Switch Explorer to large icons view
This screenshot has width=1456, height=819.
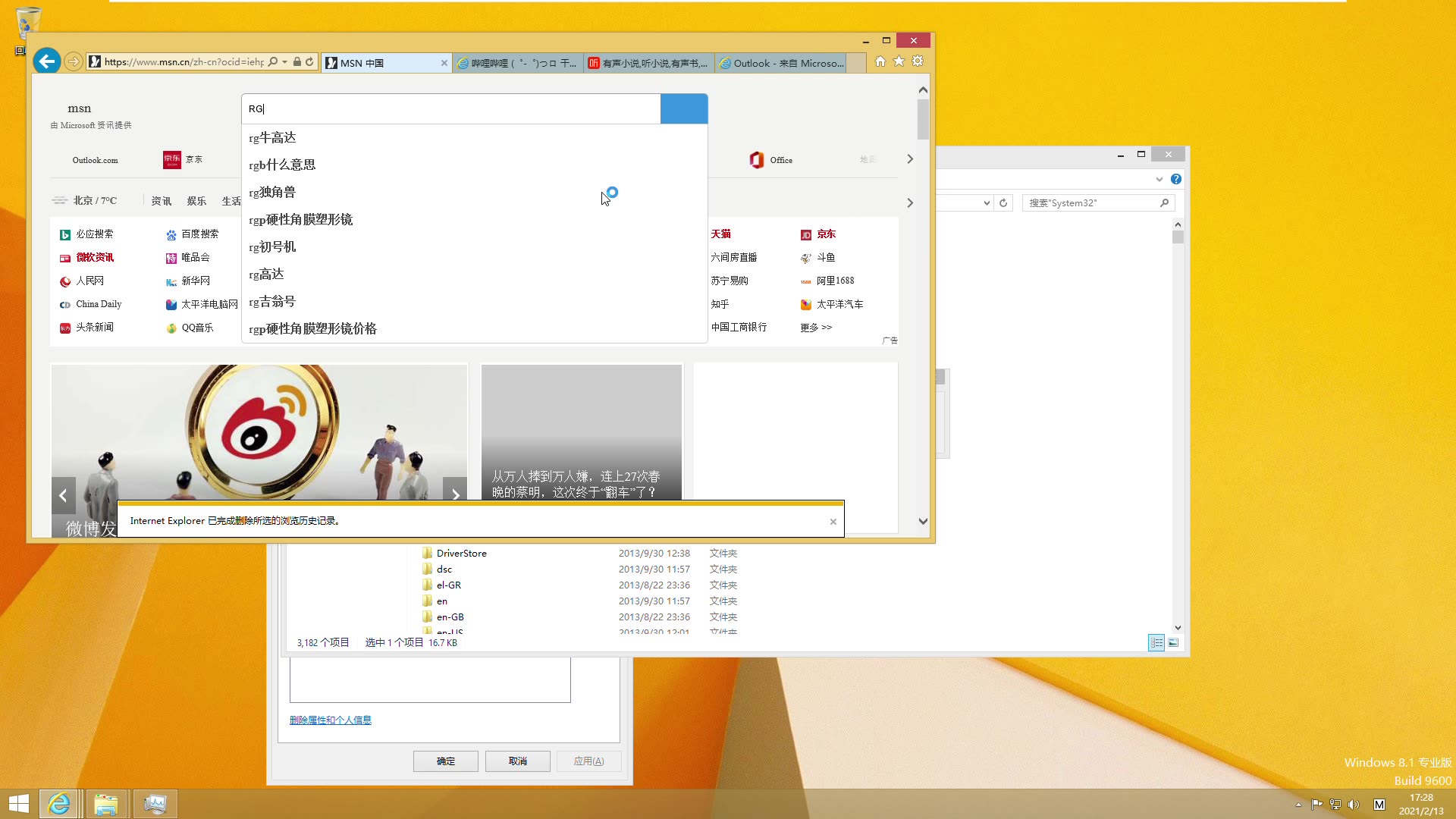point(1173,642)
